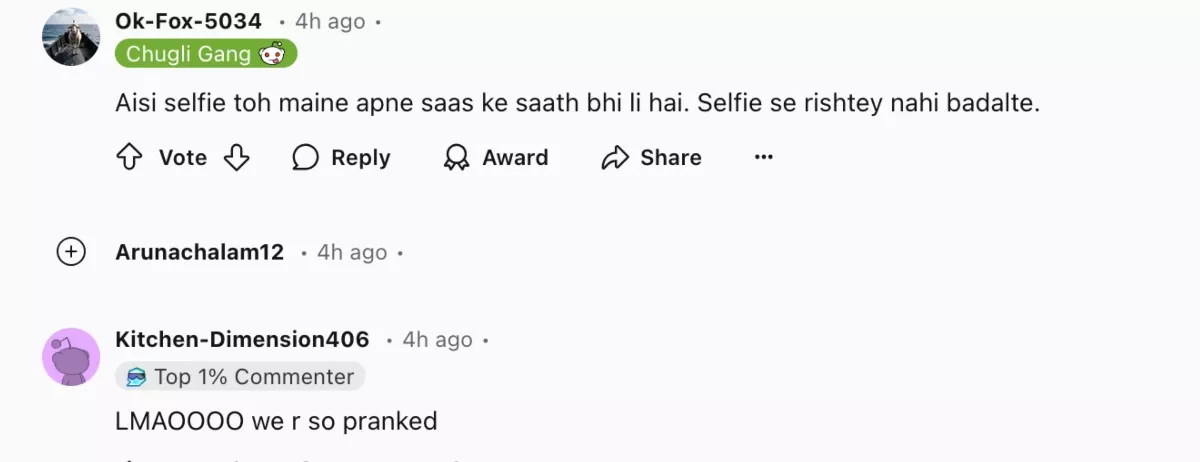Click the Chugli Gang flair badge

206,54
